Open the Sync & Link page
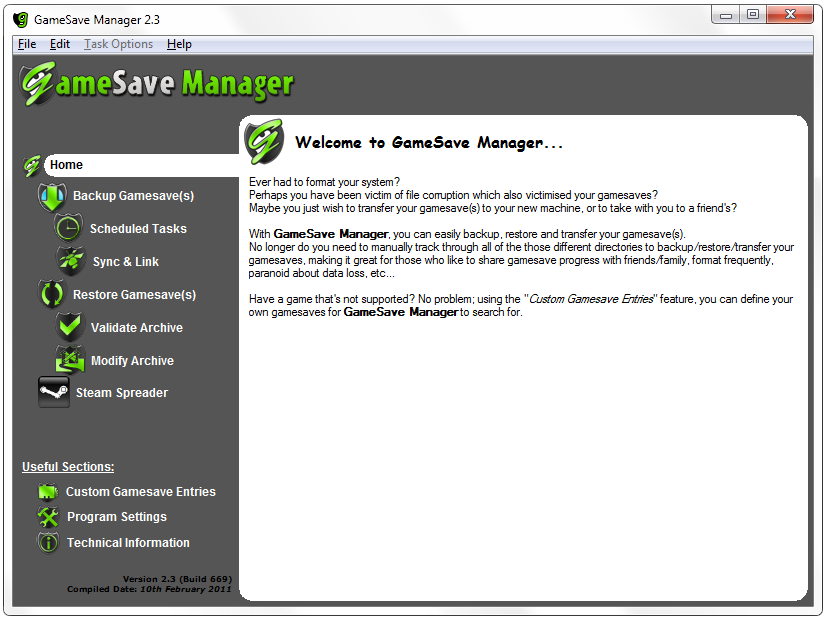Viewport: 827px width, 618px height. coord(126,262)
